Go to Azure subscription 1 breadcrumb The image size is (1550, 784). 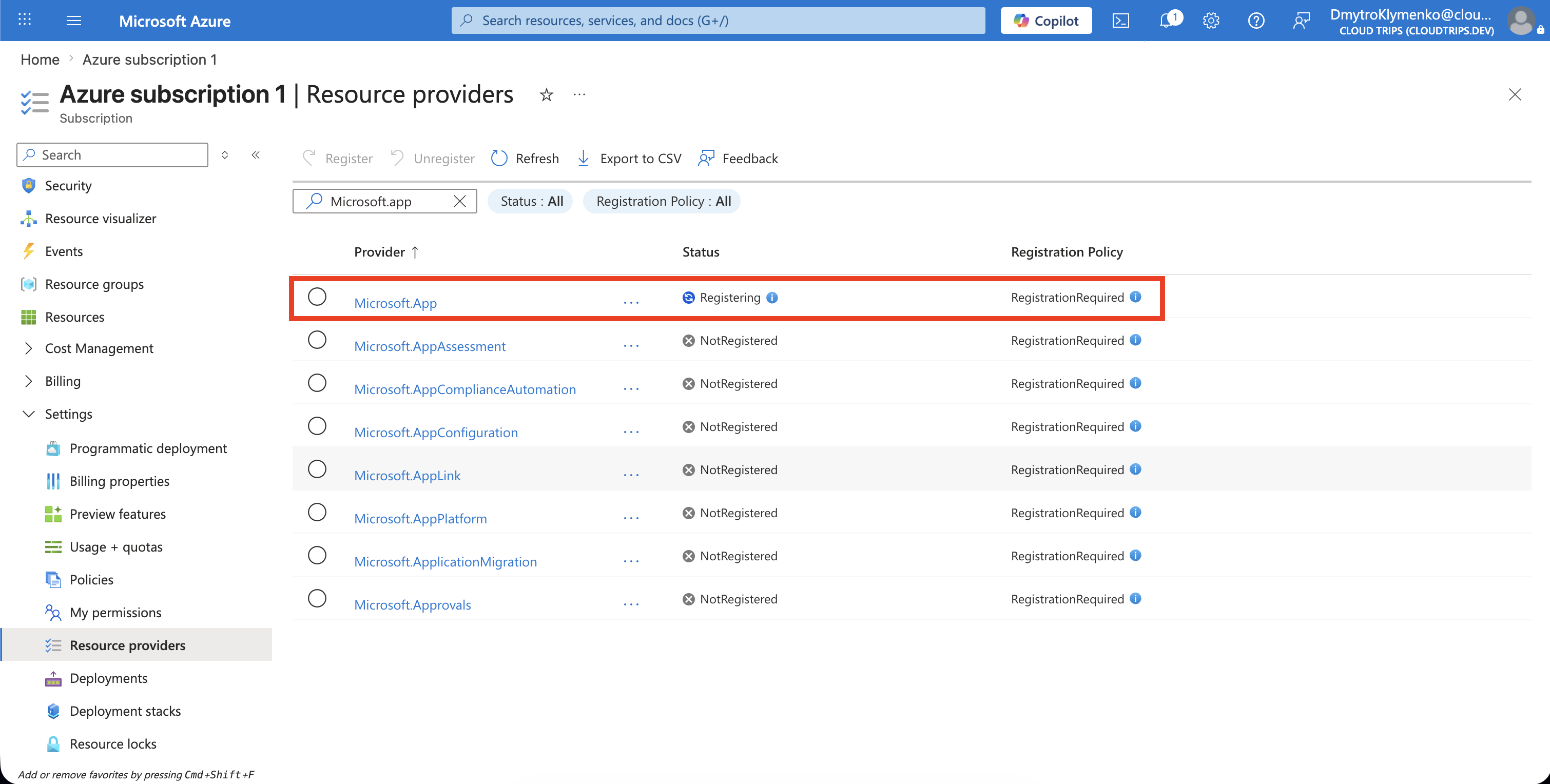[149, 59]
